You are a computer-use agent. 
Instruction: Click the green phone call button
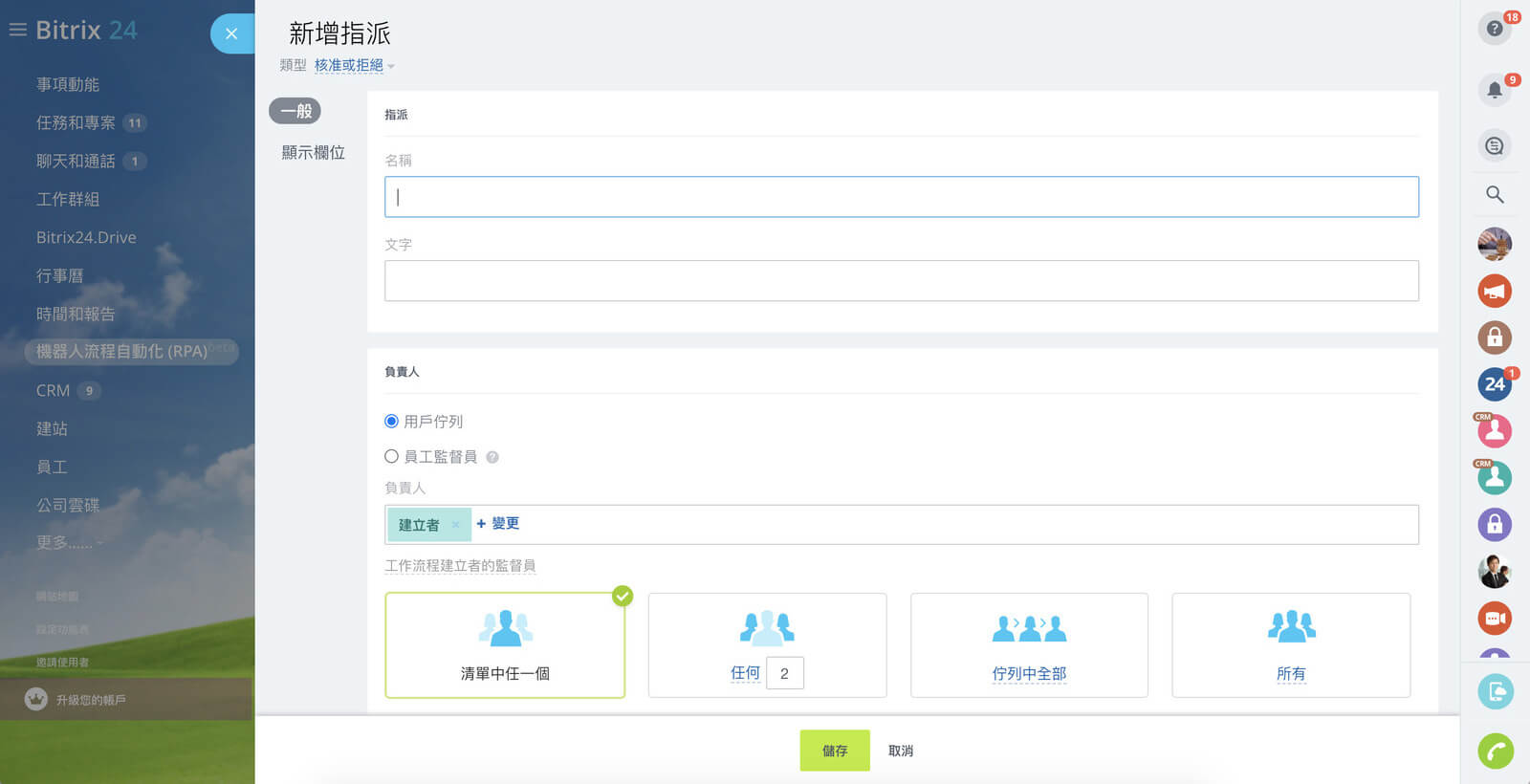[1496, 751]
